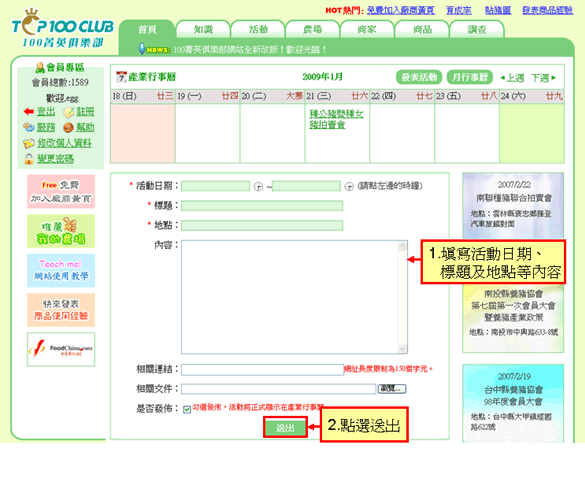
Task: Click the start date clock icon
Action: pyautogui.click(x=258, y=186)
